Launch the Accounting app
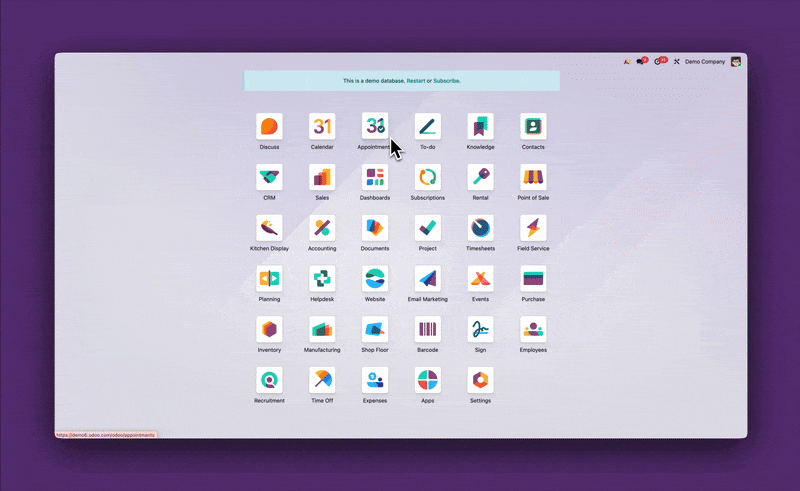The height and width of the screenshot is (491, 800). 322,228
